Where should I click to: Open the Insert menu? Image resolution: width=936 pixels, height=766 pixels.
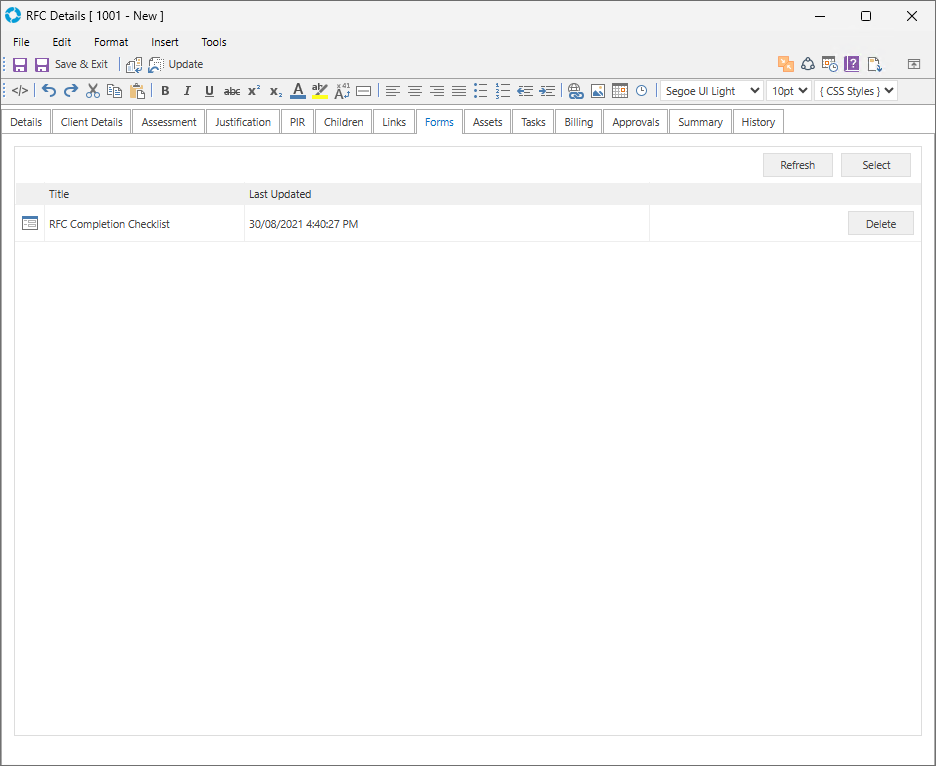click(x=165, y=42)
